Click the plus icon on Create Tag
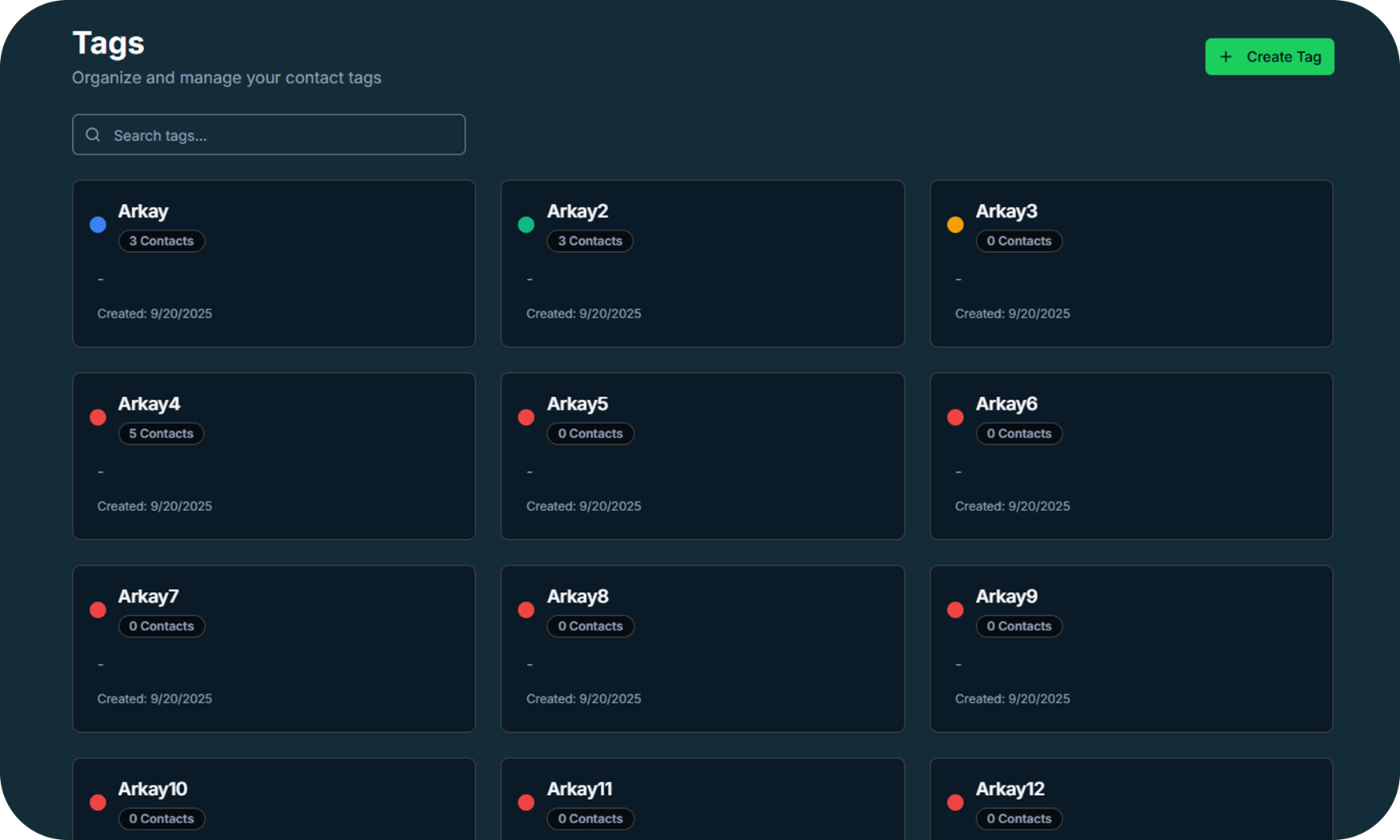 pos(1225,57)
